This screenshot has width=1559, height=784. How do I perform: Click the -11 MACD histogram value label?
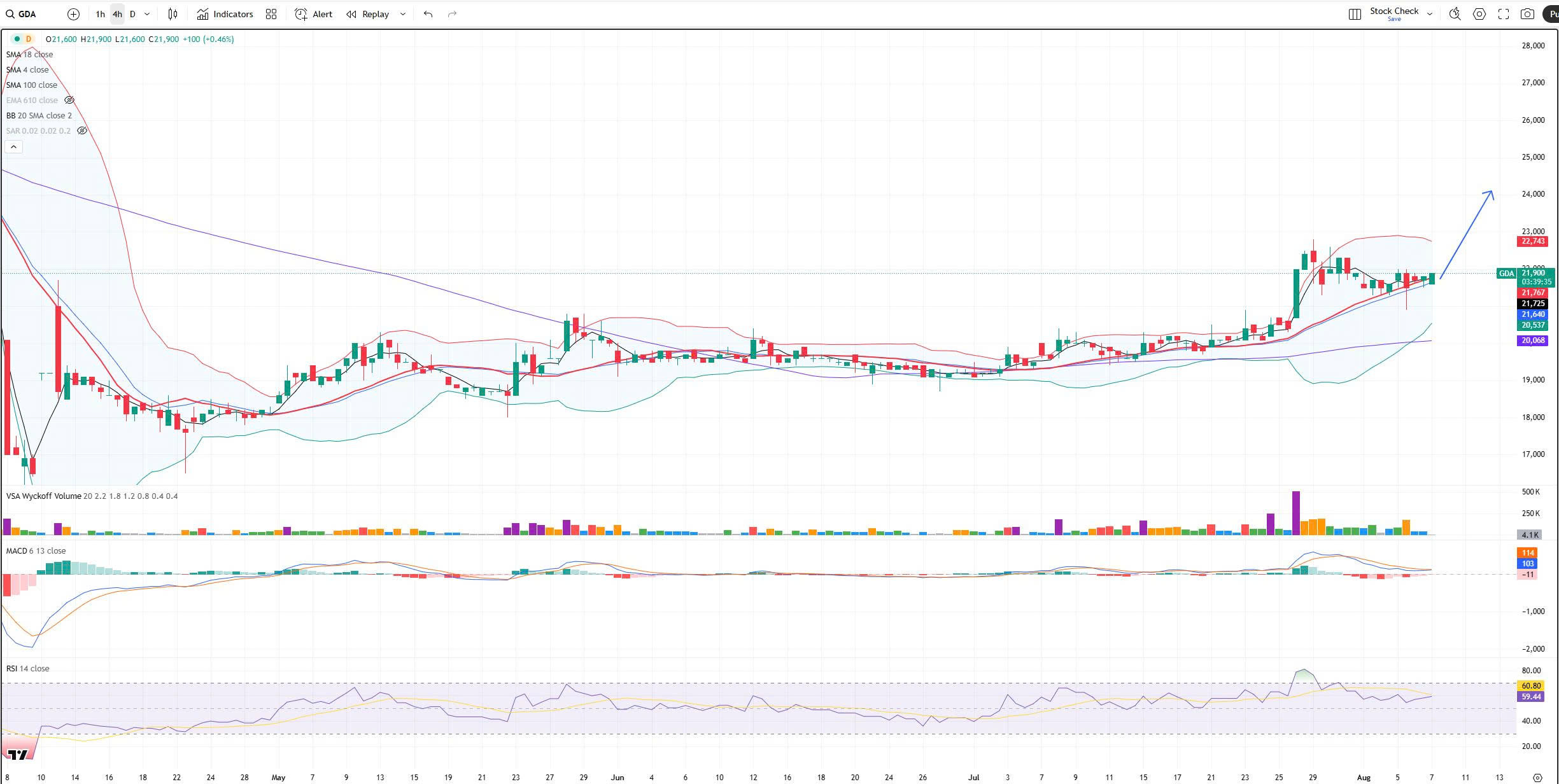tap(1528, 574)
